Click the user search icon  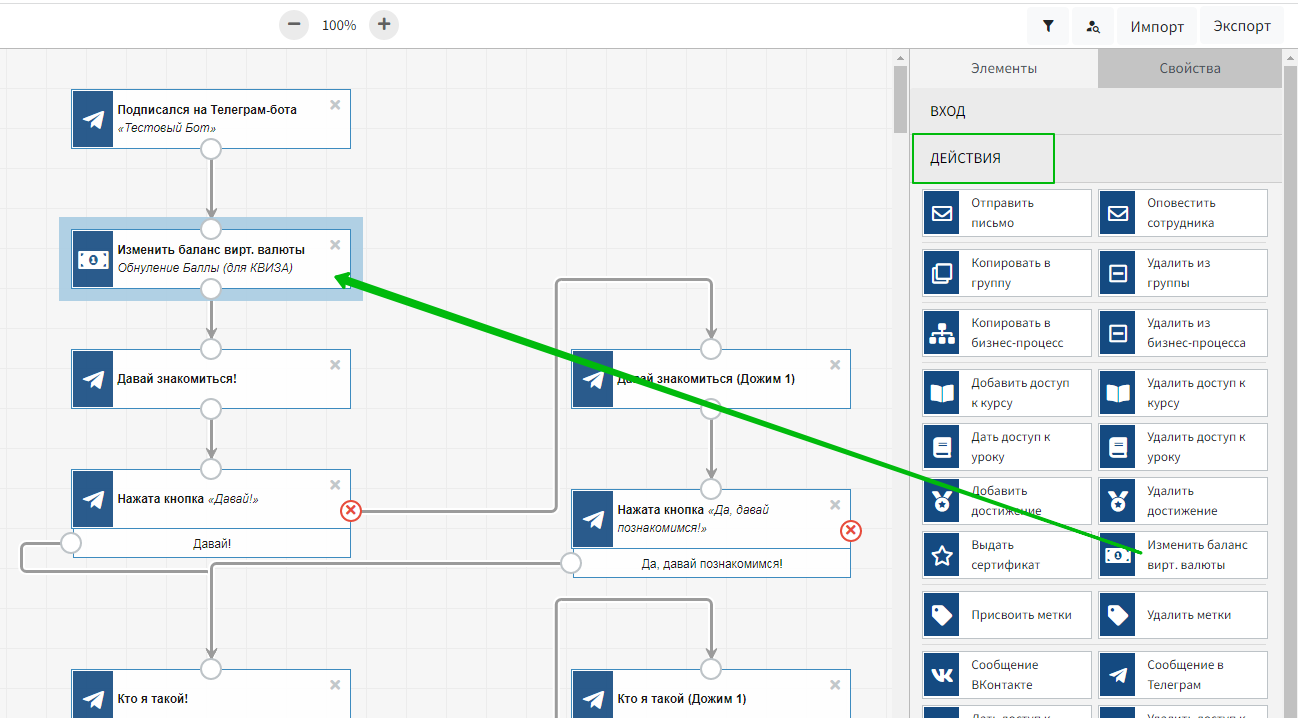click(1094, 27)
